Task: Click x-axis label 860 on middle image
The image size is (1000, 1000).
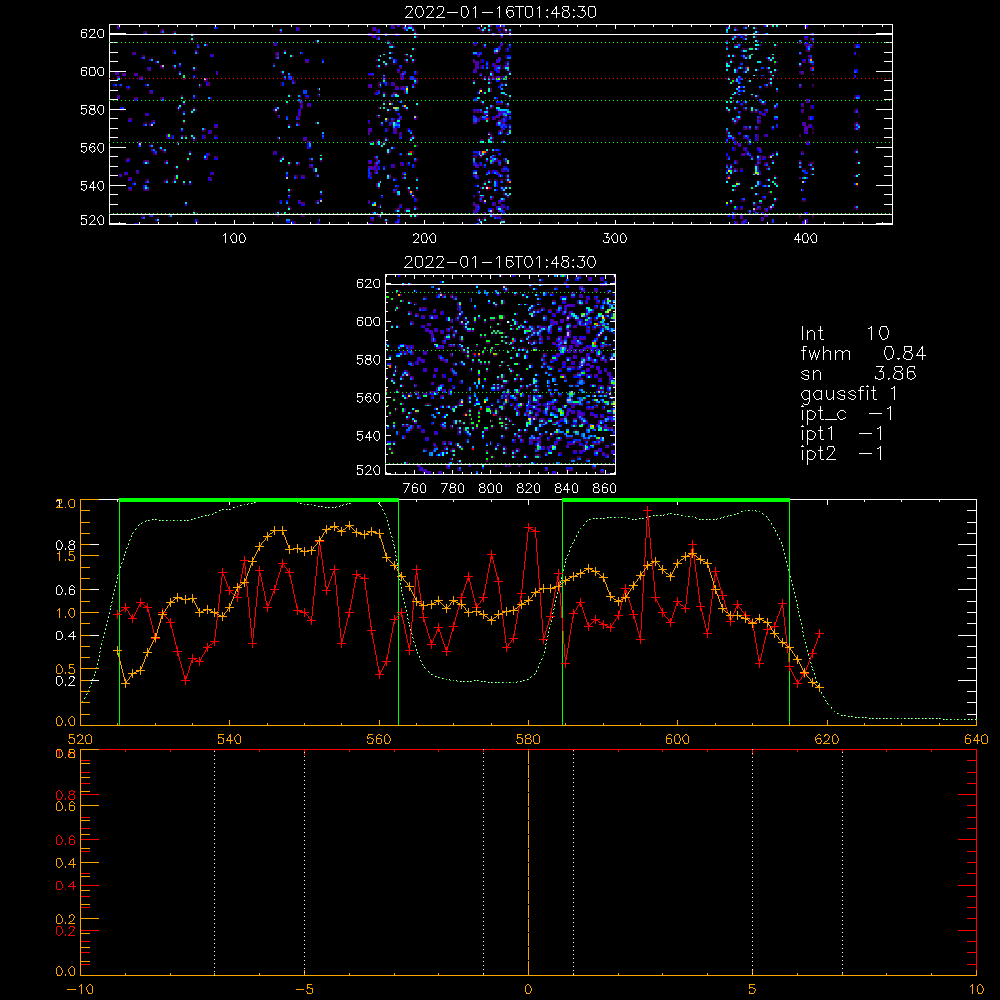Action: tap(605, 489)
